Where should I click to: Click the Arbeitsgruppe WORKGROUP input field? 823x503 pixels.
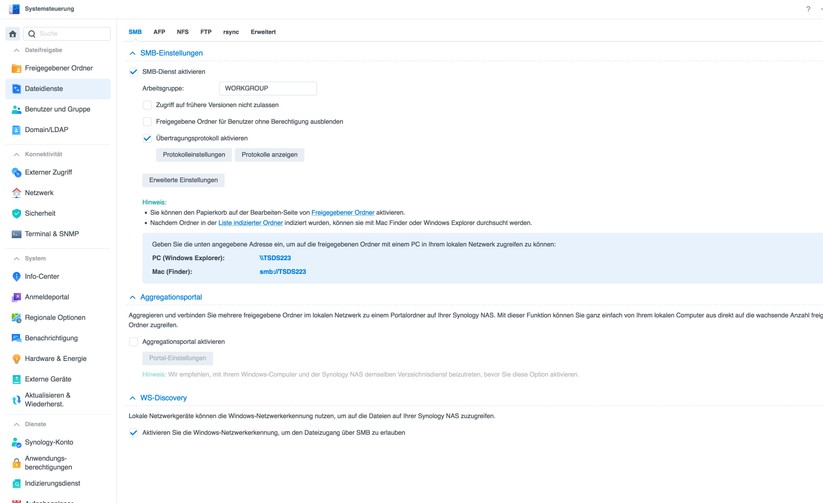[x=268, y=88]
